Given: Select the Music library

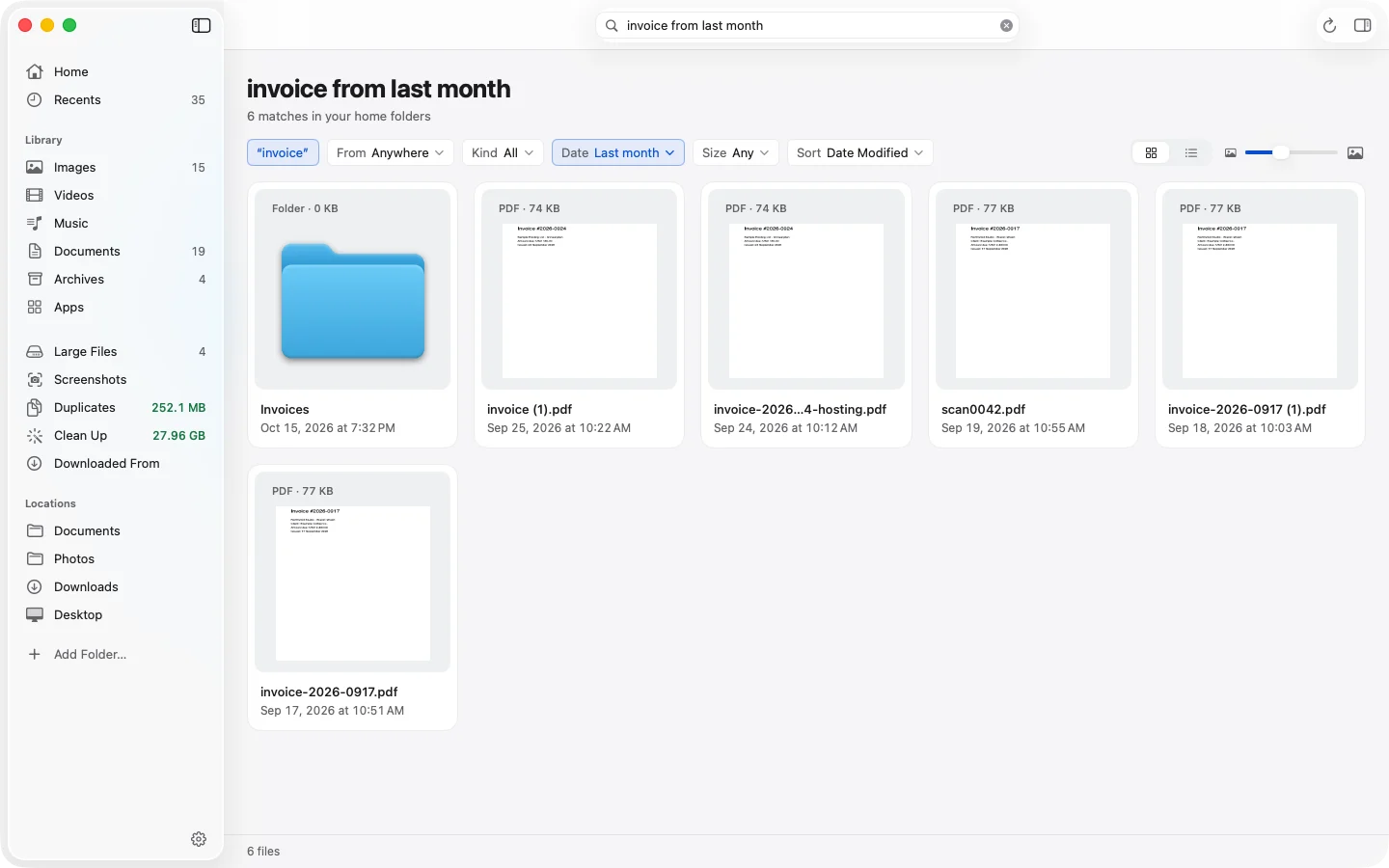Looking at the screenshot, I should click(x=116, y=223).
